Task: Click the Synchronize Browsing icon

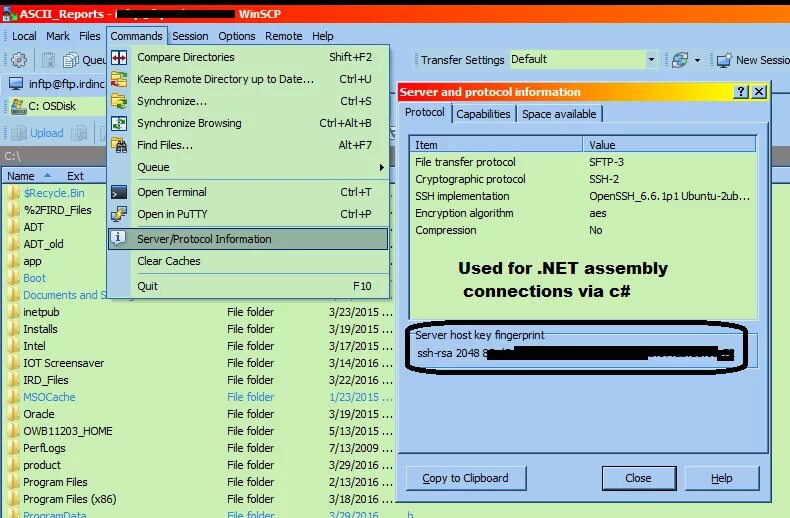Action: pyautogui.click(x=119, y=123)
